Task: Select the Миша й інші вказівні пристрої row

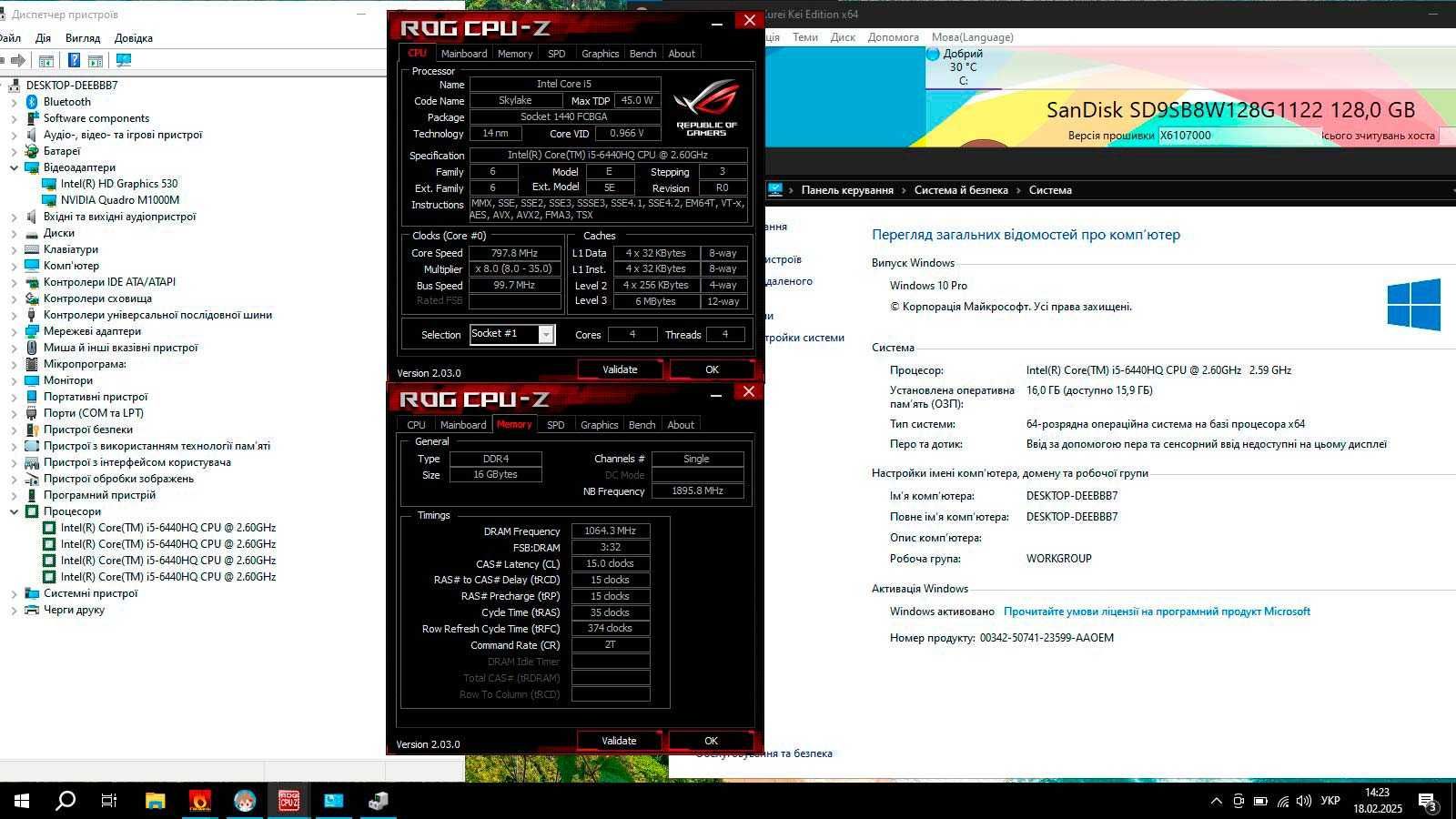Action: pyautogui.click(x=120, y=348)
